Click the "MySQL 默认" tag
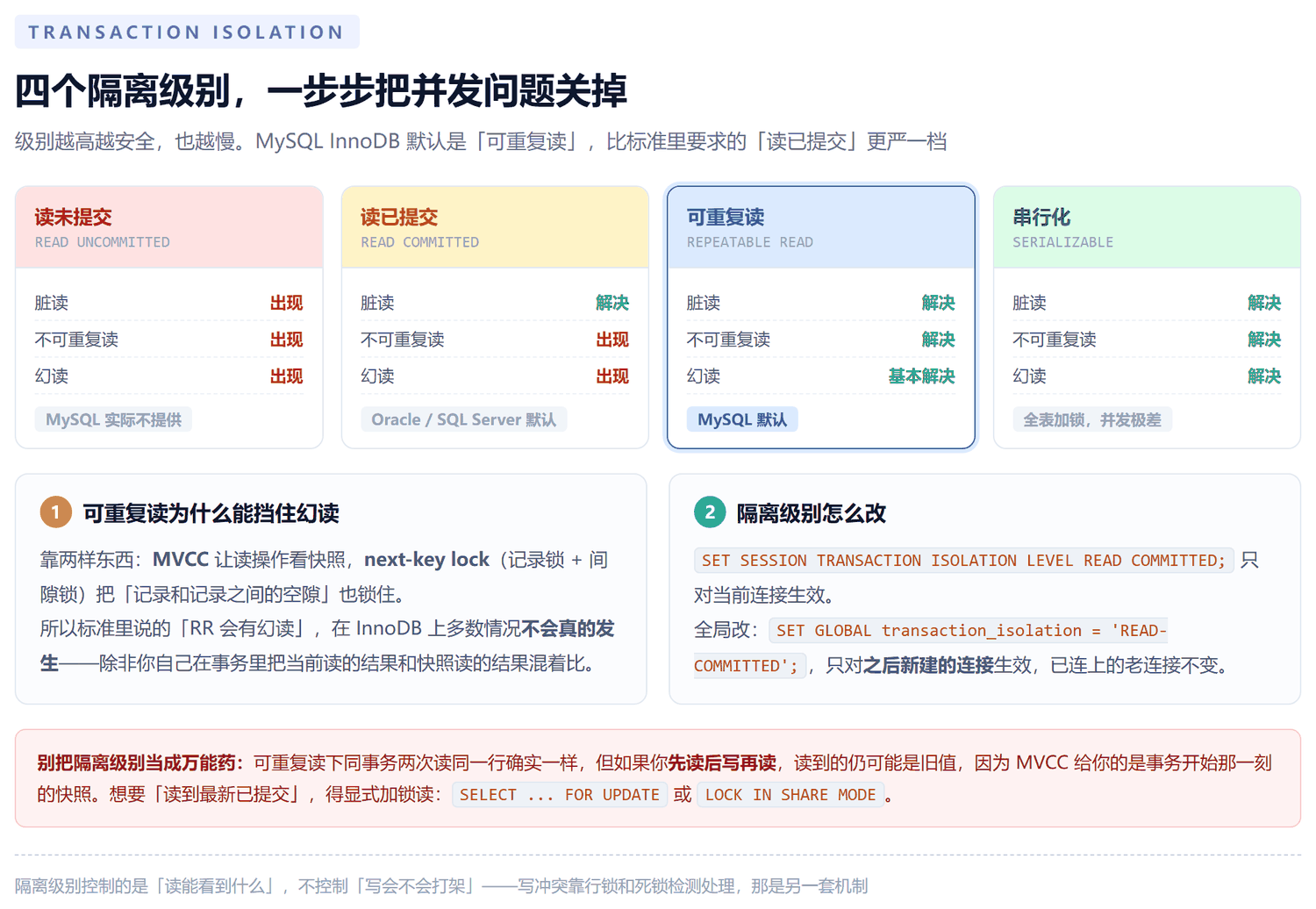Viewport: 1316px width, 909px height. pyautogui.click(x=742, y=419)
